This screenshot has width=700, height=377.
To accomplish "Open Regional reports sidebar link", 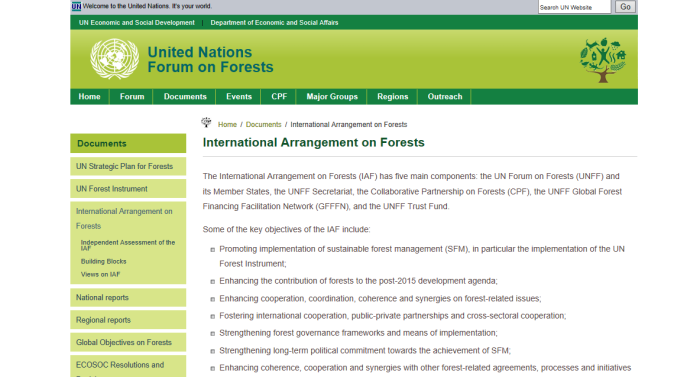I will click(x=128, y=320).
